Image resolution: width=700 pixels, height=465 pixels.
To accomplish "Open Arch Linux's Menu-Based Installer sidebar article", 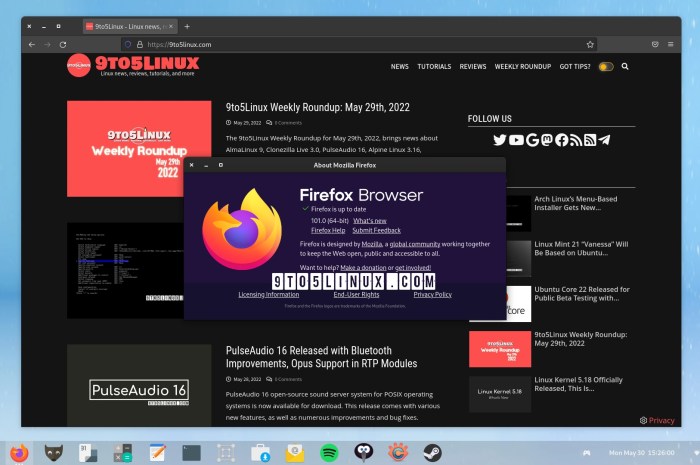I will click(575, 203).
